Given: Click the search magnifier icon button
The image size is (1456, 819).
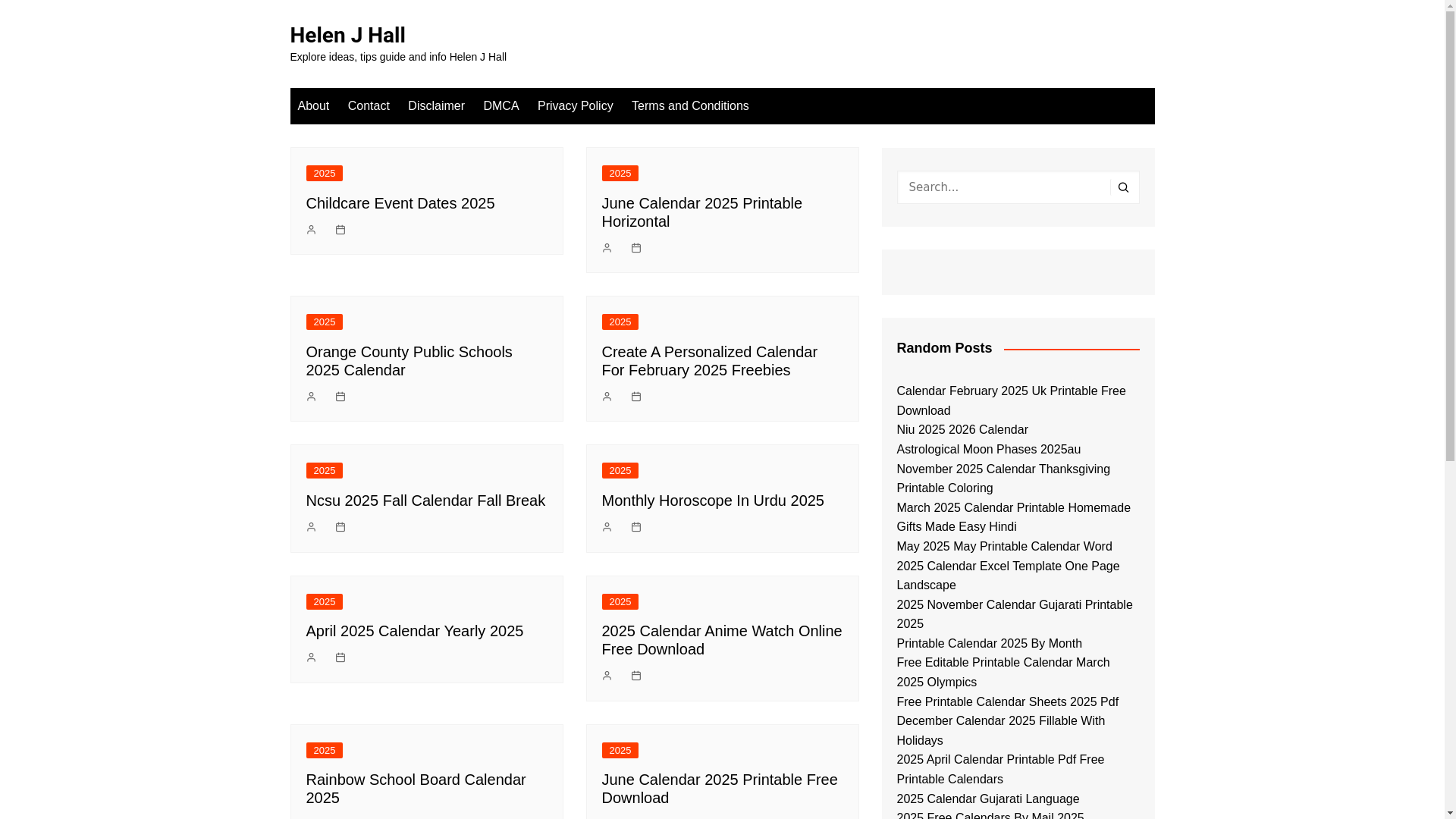Looking at the screenshot, I should (1124, 187).
